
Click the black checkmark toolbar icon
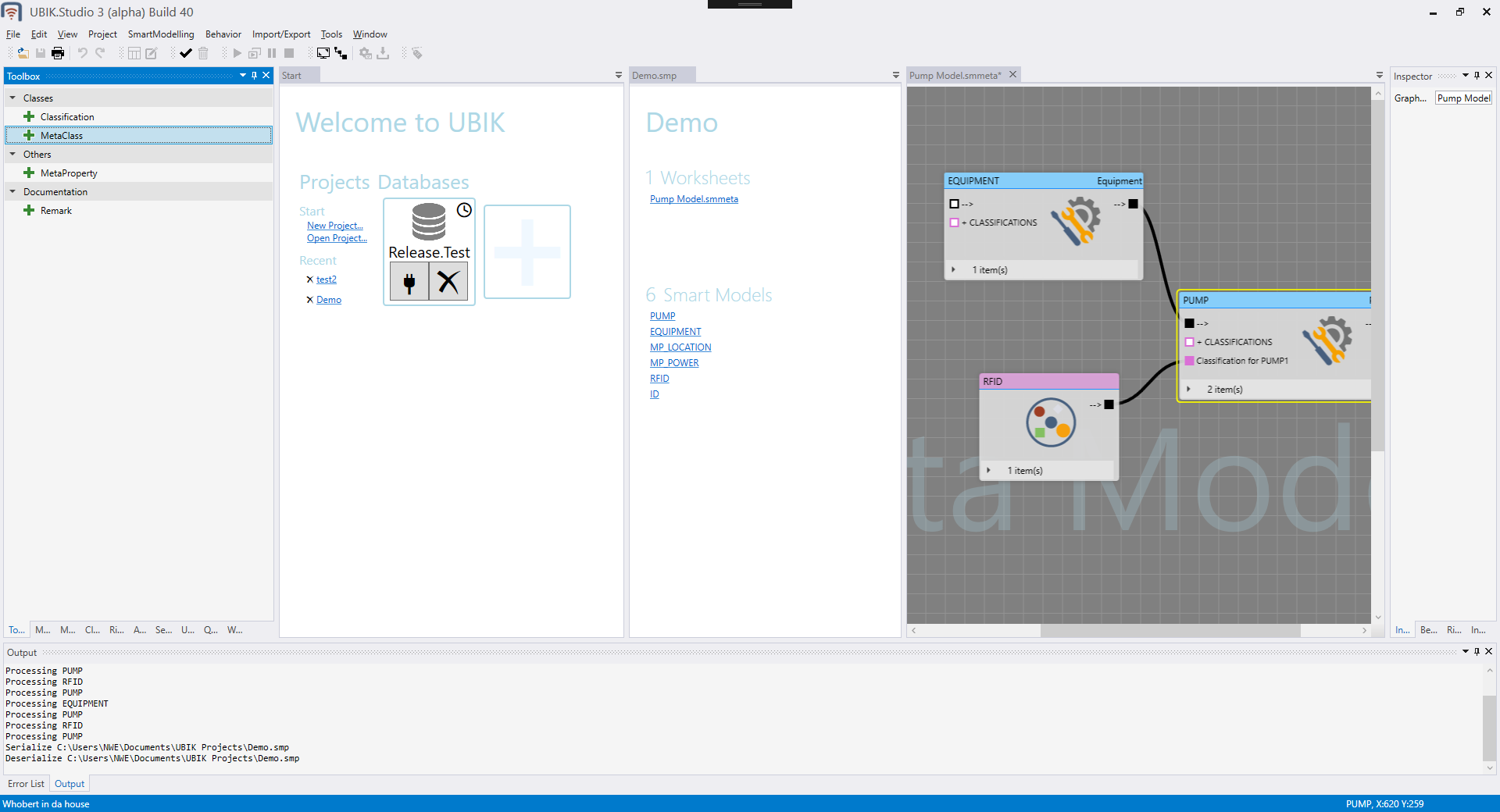click(185, 53)
